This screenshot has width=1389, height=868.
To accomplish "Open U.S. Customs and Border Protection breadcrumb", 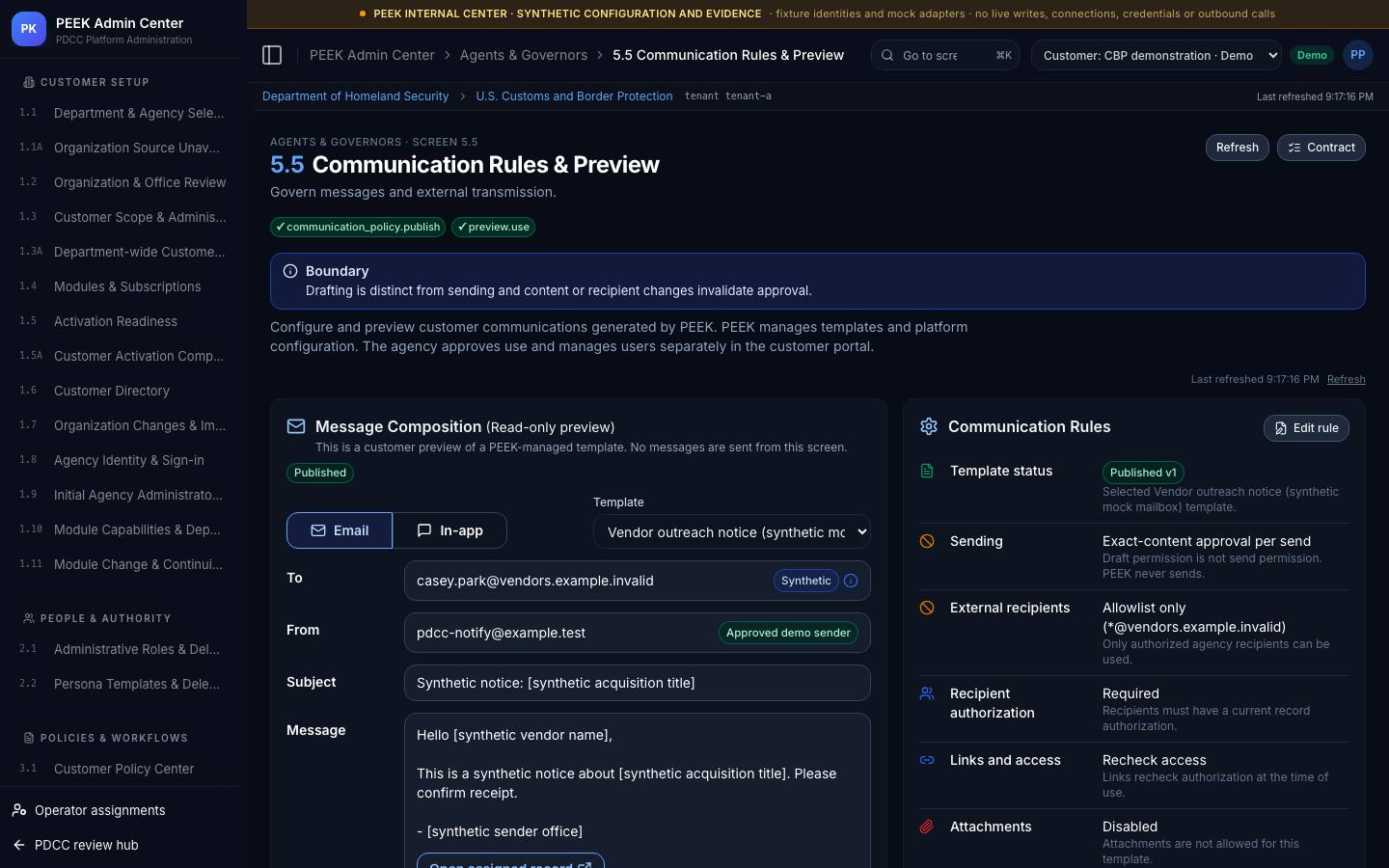I will [574, 96].
